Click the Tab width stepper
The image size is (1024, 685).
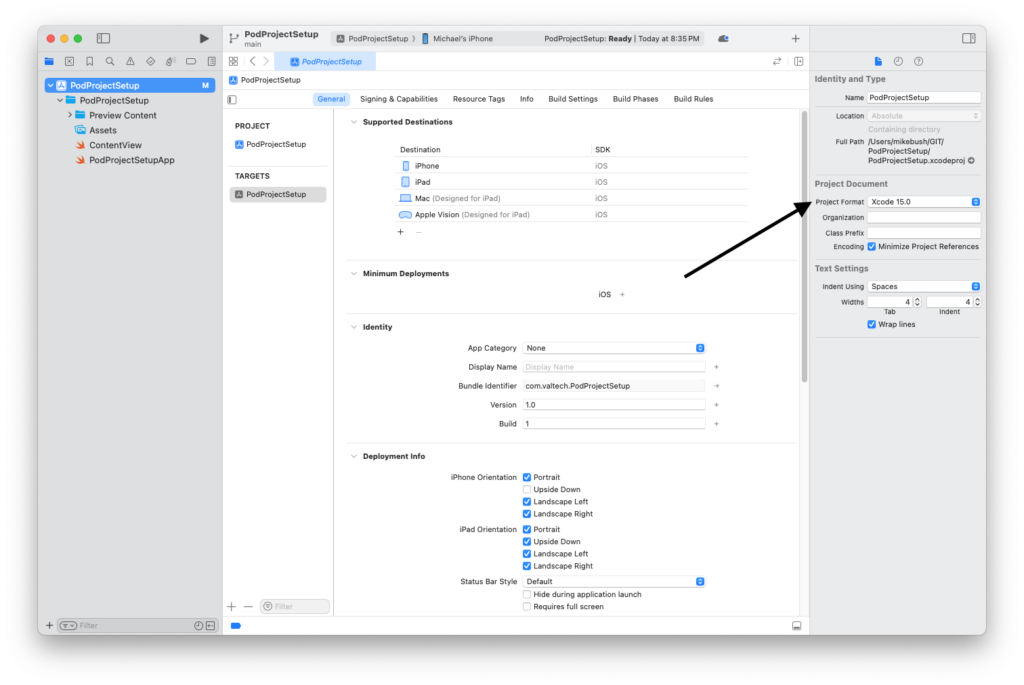[919, 302]
